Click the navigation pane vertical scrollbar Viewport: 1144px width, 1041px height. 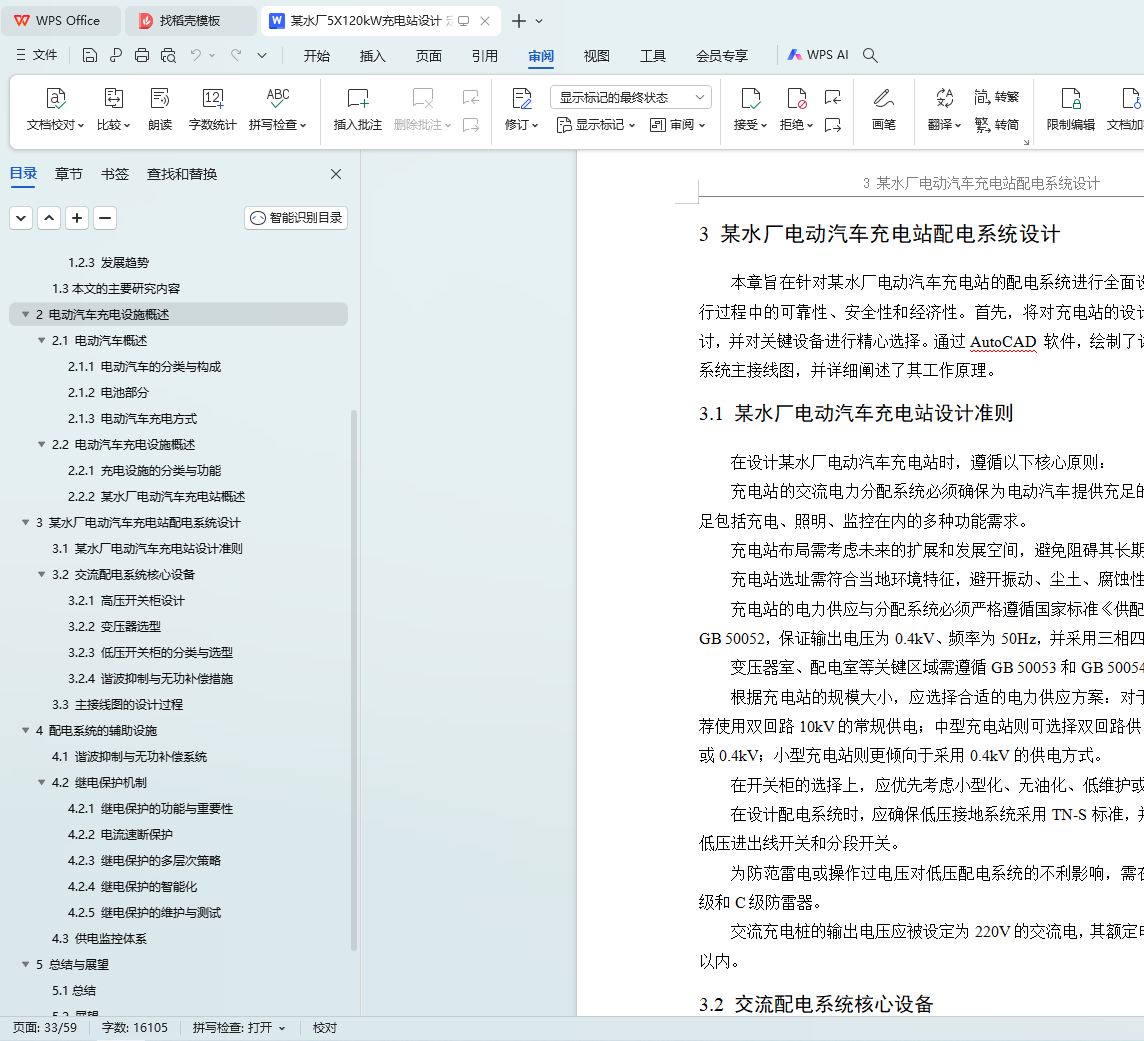(354, 680)
